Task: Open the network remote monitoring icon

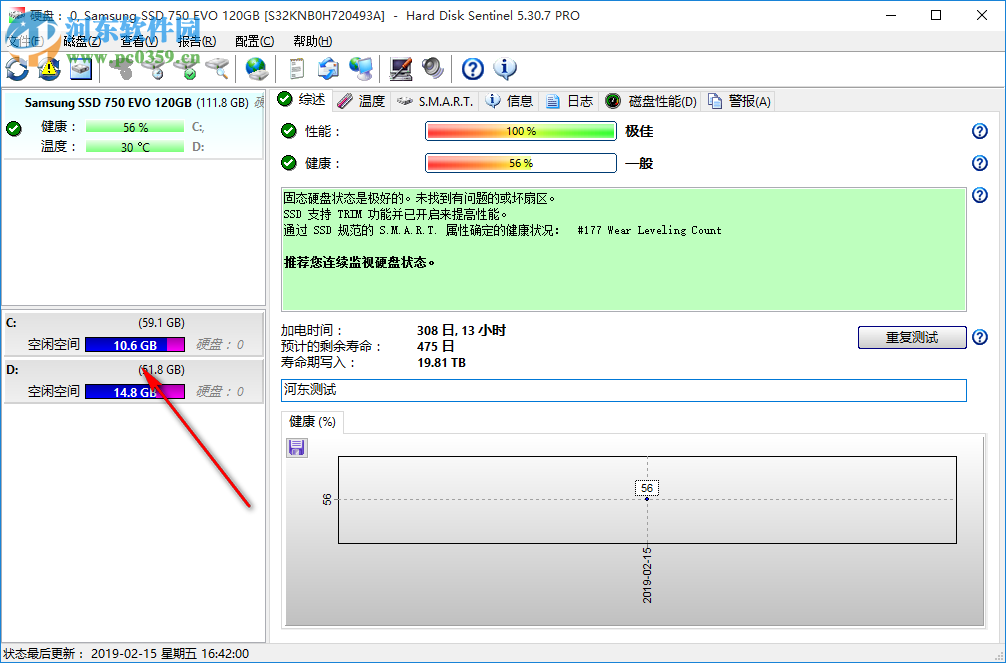Action: point(362,69)
